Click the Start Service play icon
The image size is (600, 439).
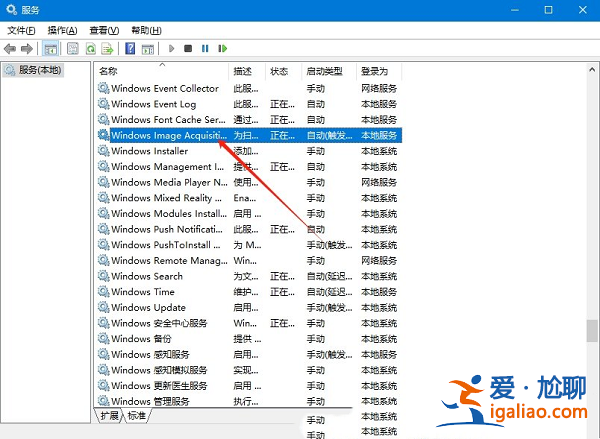point(171,49)
